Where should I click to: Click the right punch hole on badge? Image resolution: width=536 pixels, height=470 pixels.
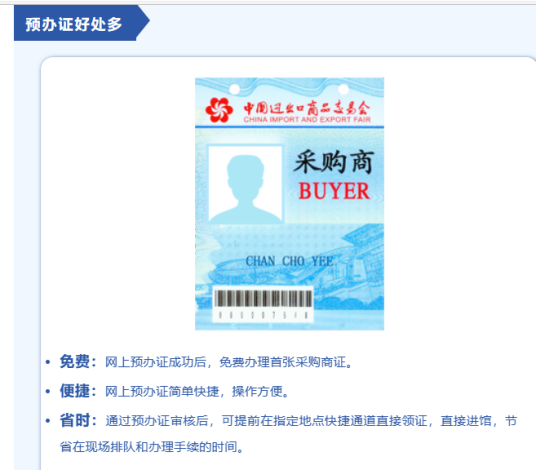coord(344,90)
